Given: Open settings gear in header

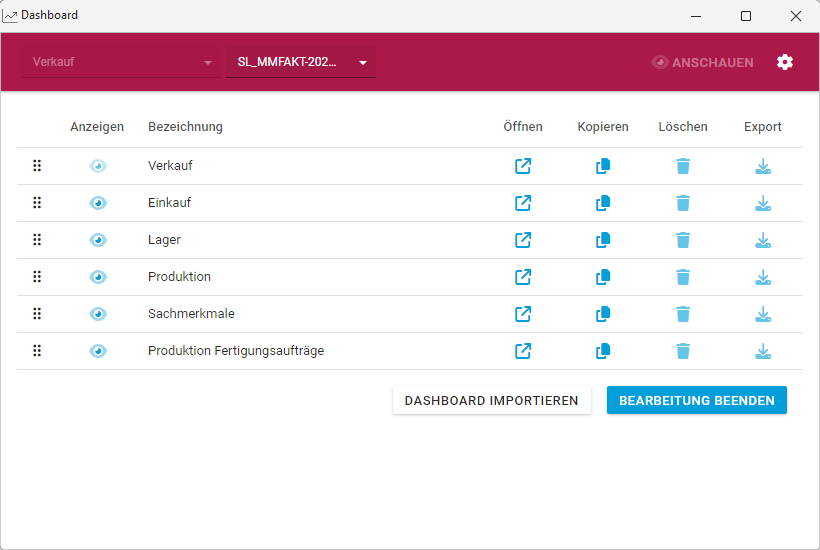Looking at the screenshot, I should [x=785, y=62].
